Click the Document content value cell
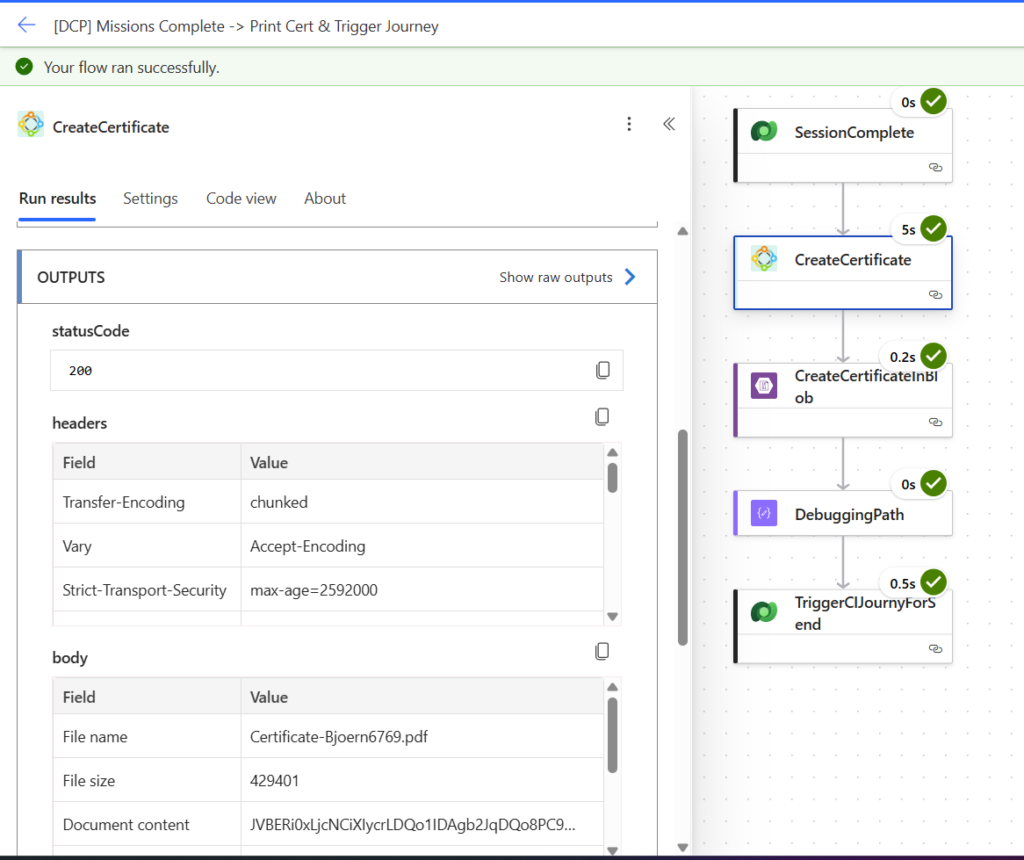1024x860 pixels. (412, 825)
